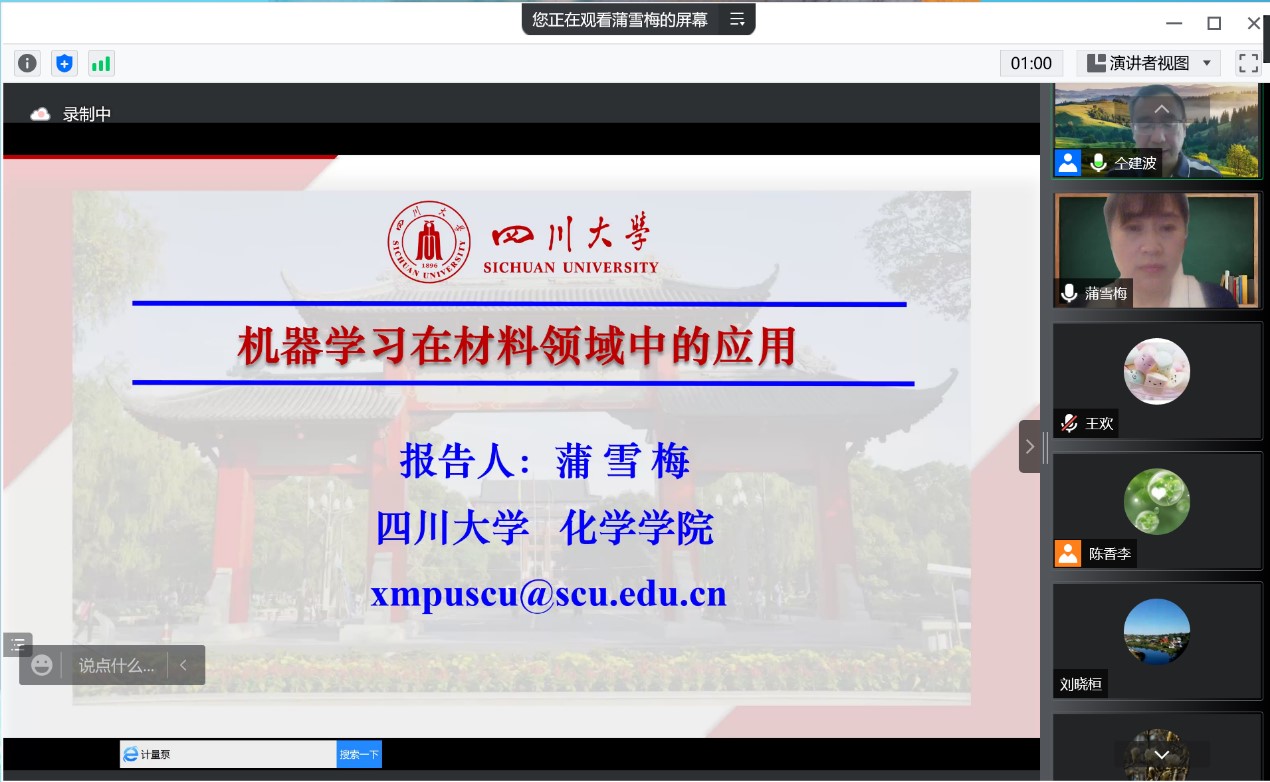Check the green network signal icon

[101, 63]
